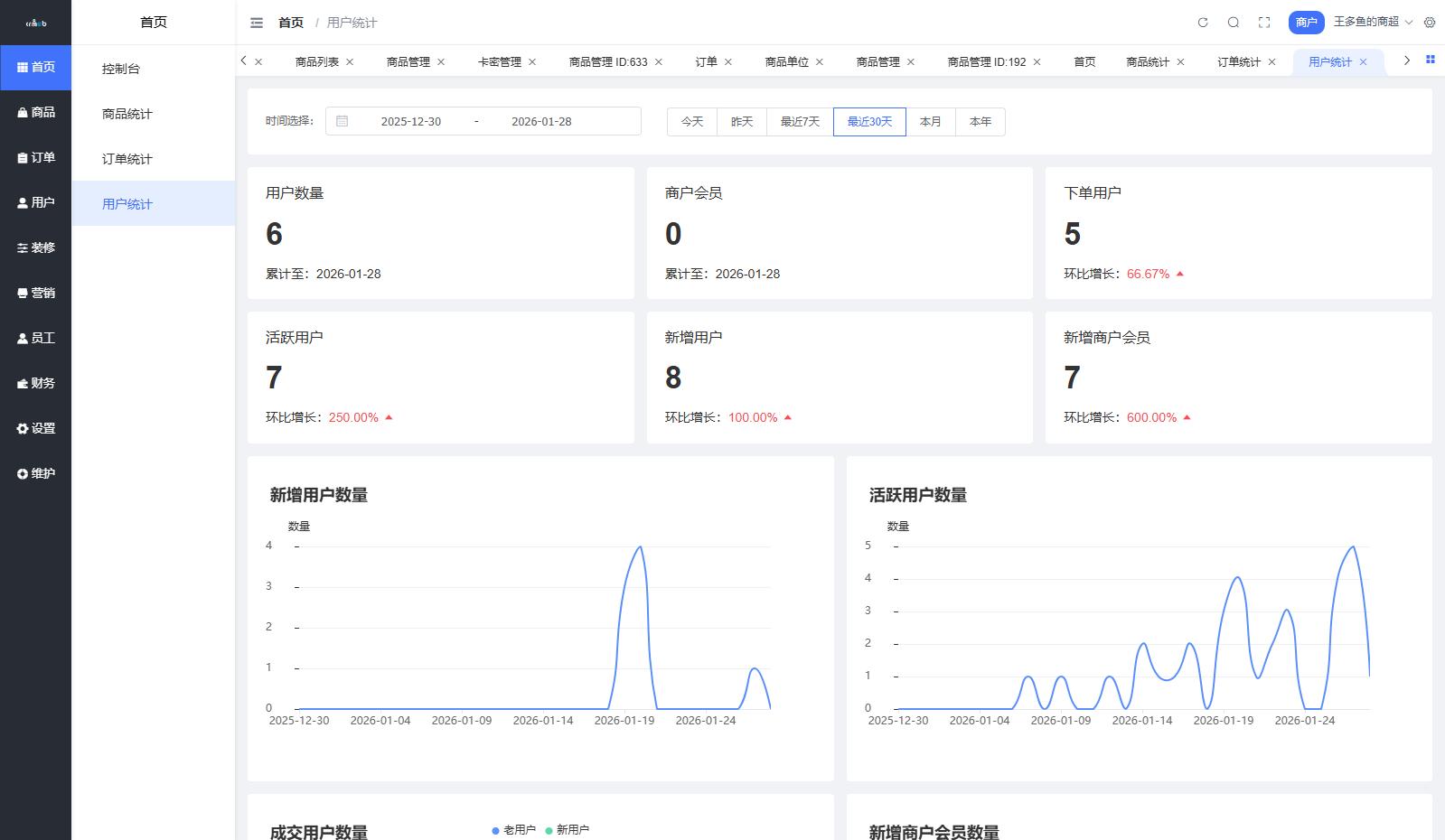Open the tab grid menu icon

1431,60
